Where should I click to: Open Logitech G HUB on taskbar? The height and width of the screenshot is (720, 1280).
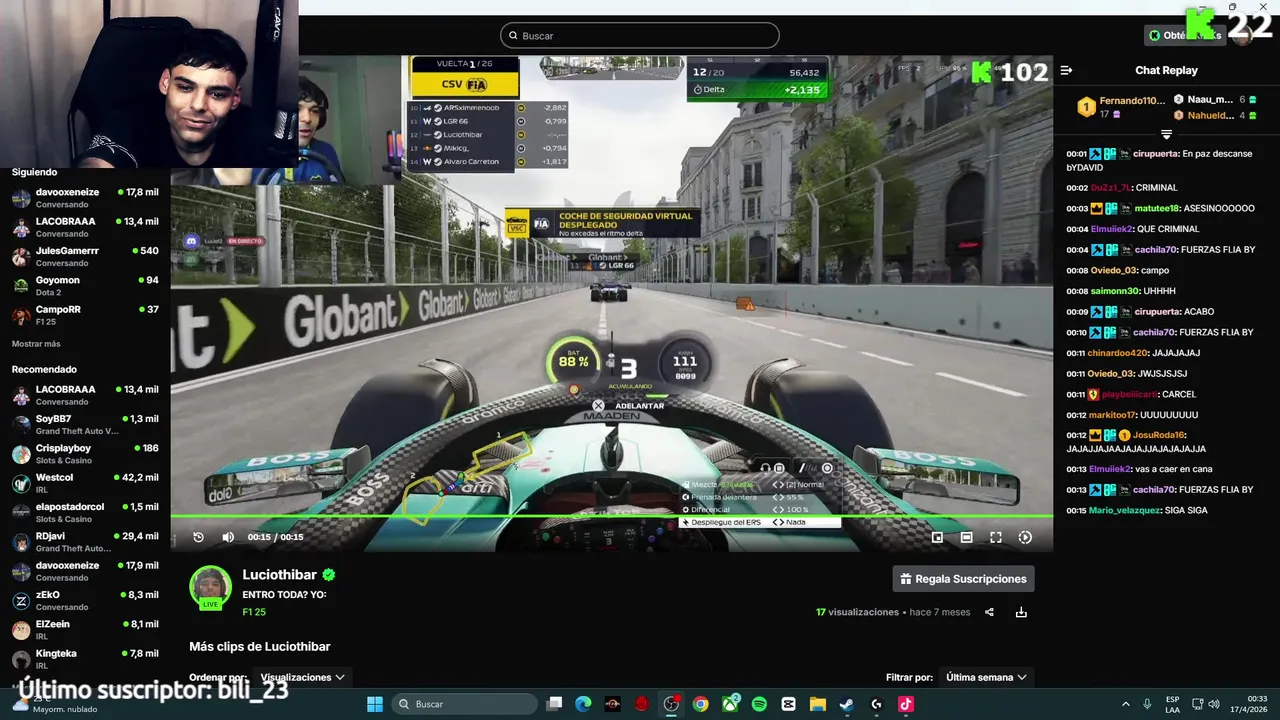(x=876, y=704)
